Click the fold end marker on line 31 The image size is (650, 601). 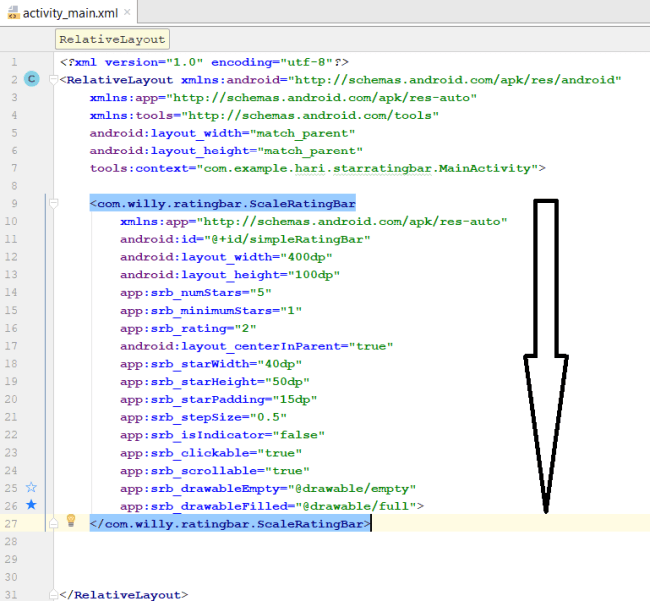53,595
